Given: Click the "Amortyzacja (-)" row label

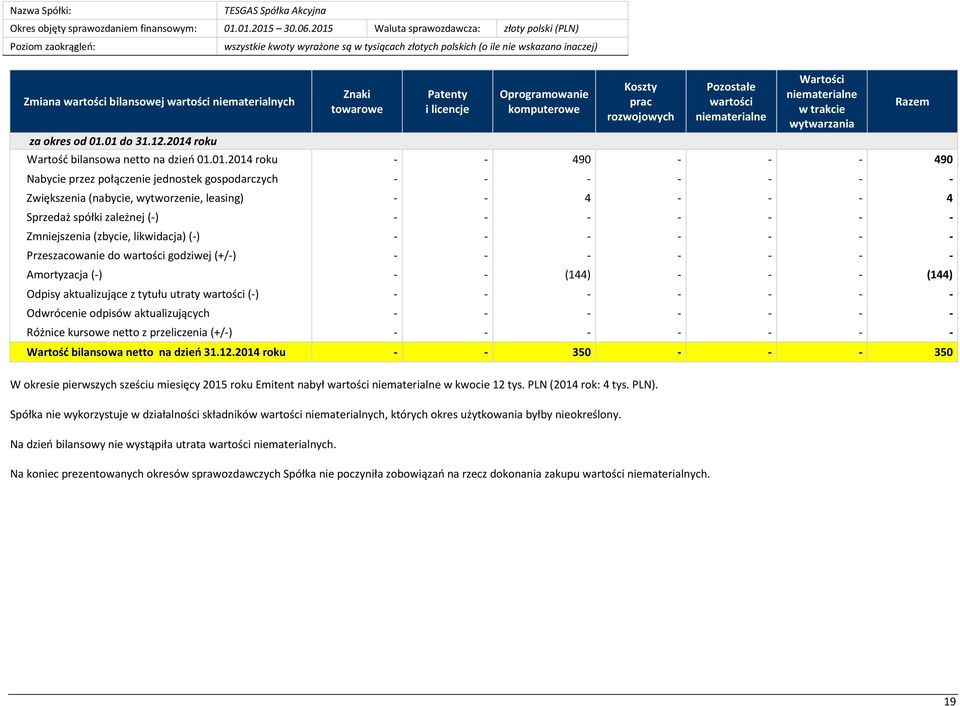Looking at the screenshot, I should point(64,275).
